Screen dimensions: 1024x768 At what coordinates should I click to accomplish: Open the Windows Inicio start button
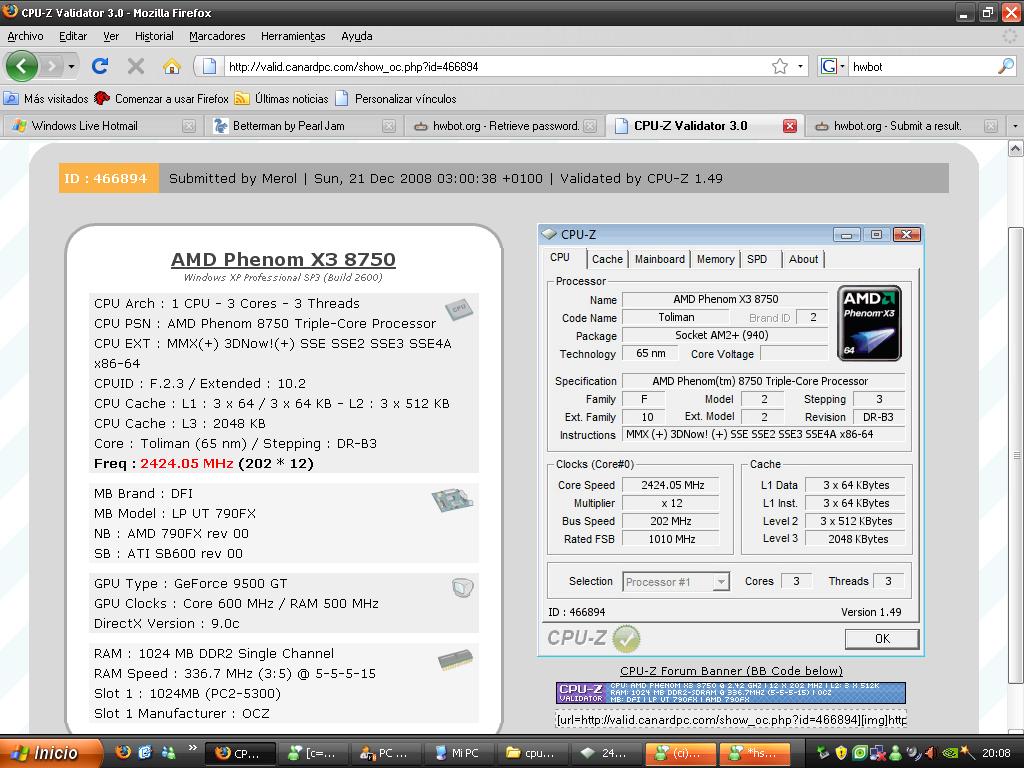tap(51, 753)
